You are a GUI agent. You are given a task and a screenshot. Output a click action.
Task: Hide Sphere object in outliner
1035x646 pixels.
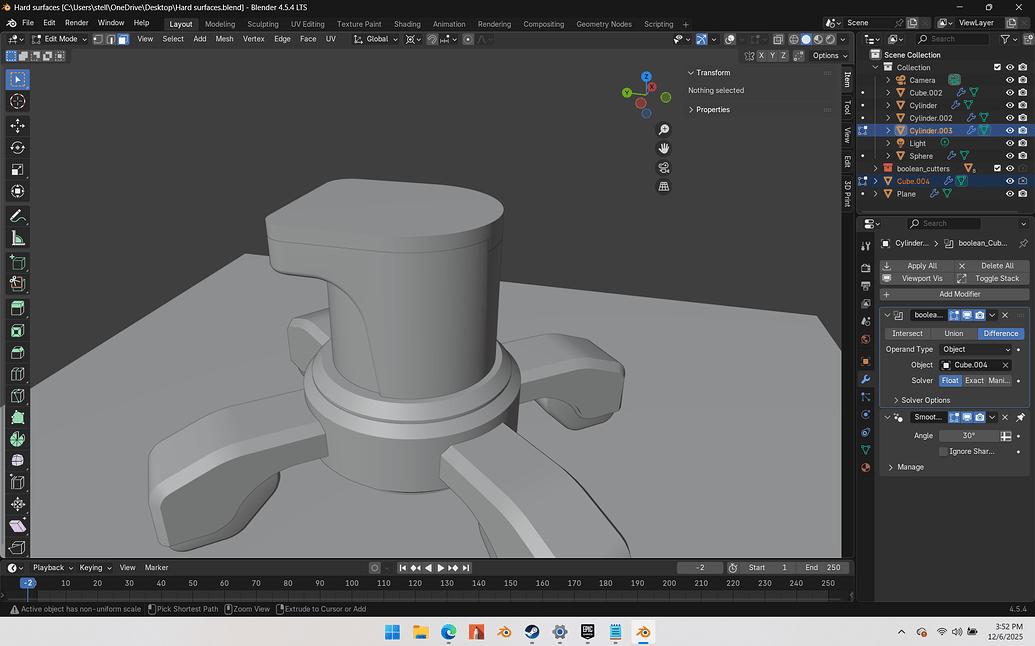(1009, 156)
